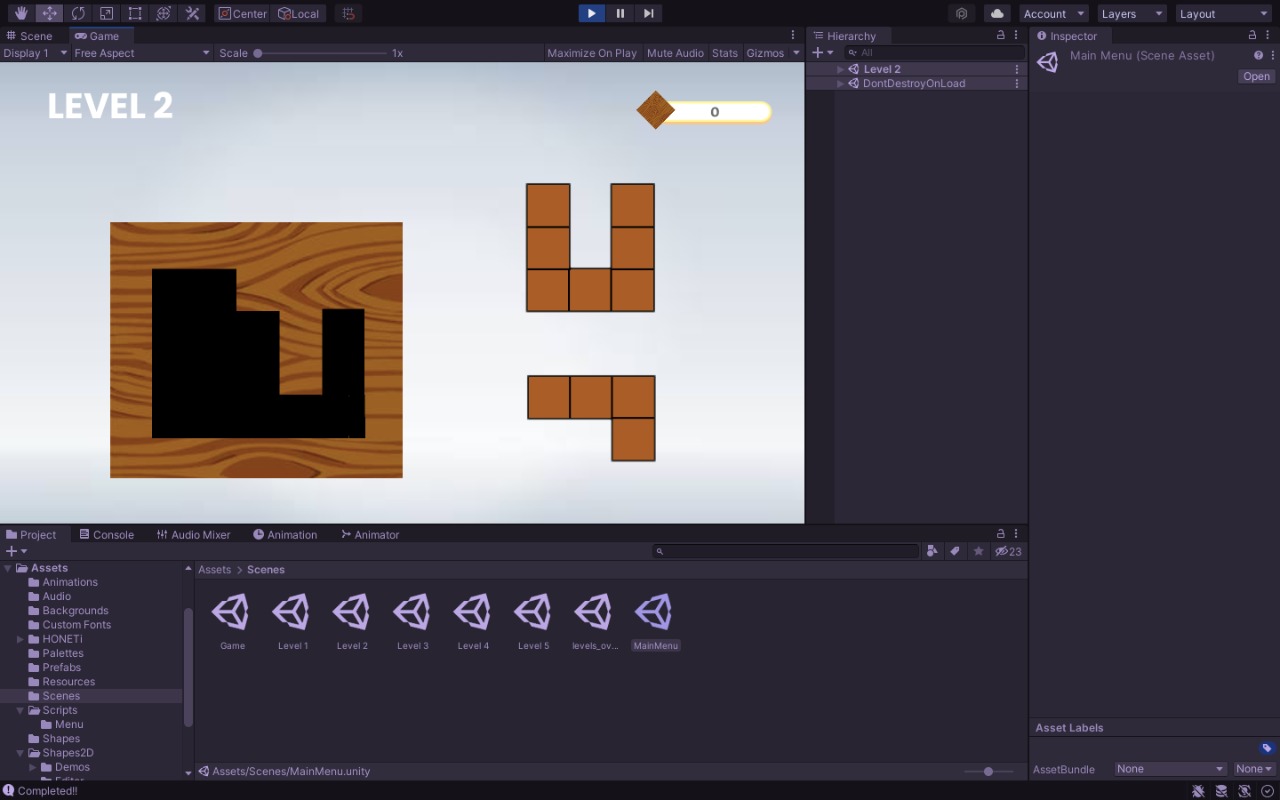
Task: Open the Account dropdown
Action: 1054,14
